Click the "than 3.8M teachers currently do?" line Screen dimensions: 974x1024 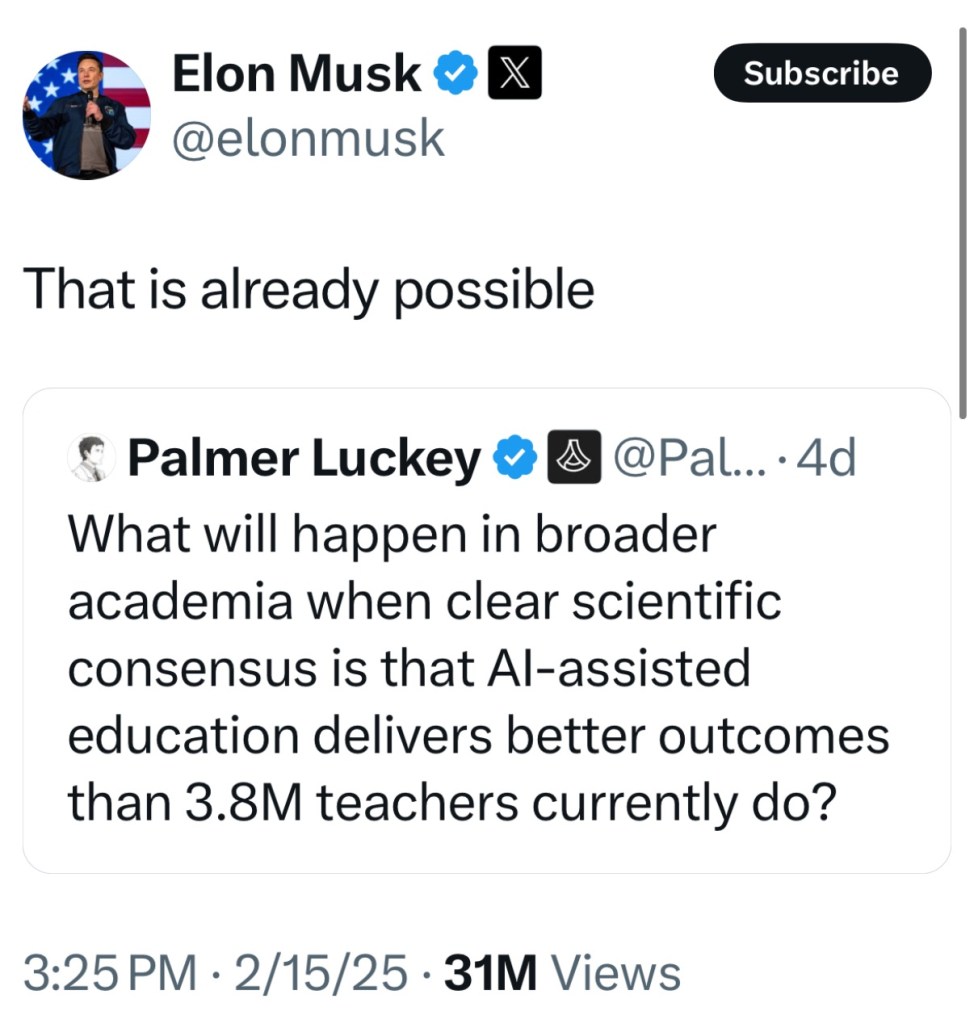[x=450, y=802]
